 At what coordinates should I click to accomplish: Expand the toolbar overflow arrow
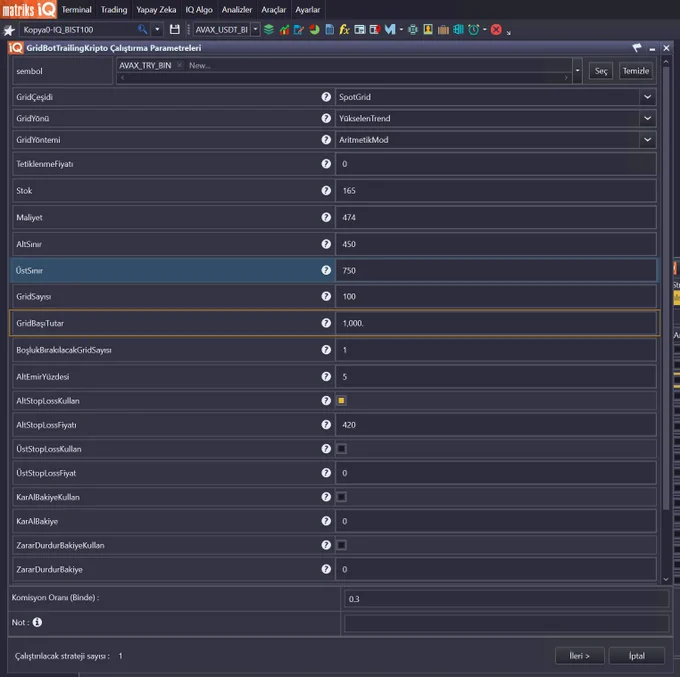(x=508, y=33)
